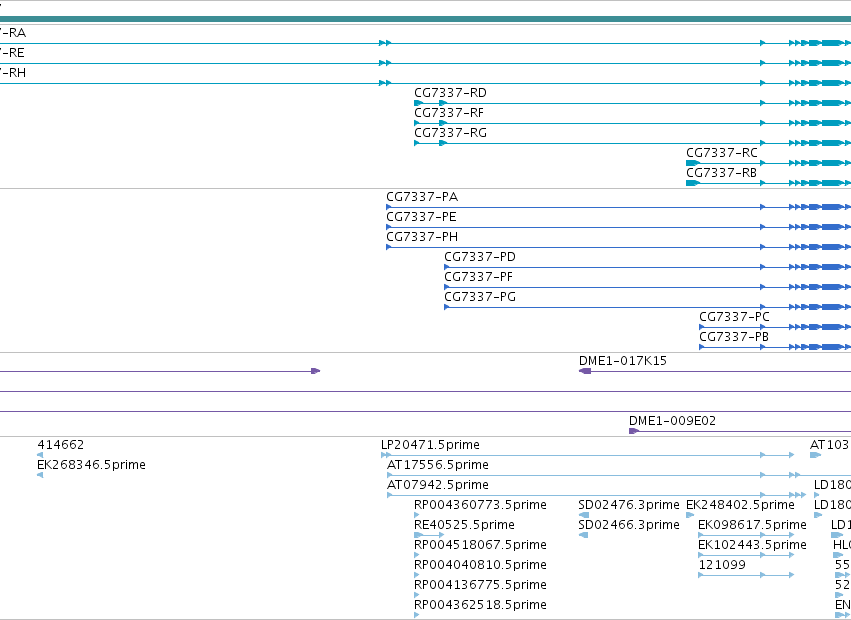Select EST RP004040810.5prime
851x620 pixels.
point(480,565)
